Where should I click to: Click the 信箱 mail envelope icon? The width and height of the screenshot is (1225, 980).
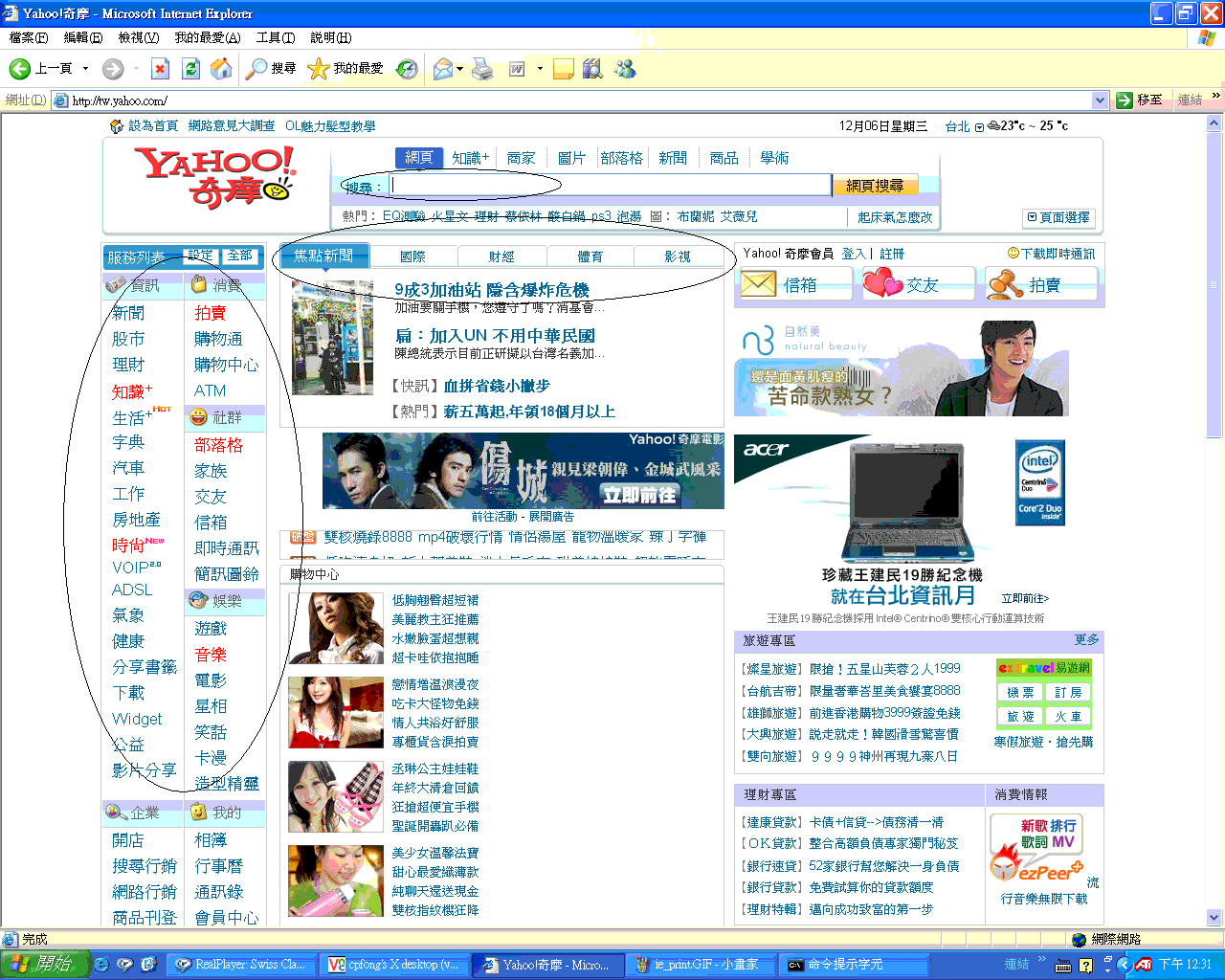pos(758,284)
